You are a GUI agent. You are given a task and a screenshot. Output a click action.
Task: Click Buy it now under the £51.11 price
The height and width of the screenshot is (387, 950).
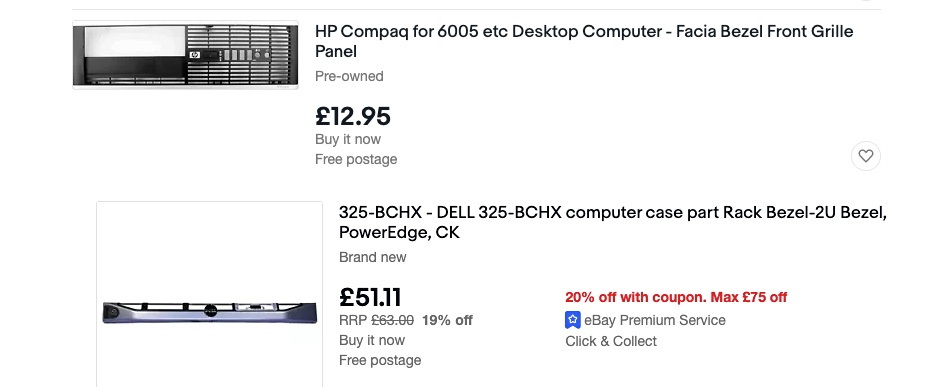pyautogui.click(x=372, y=340)
